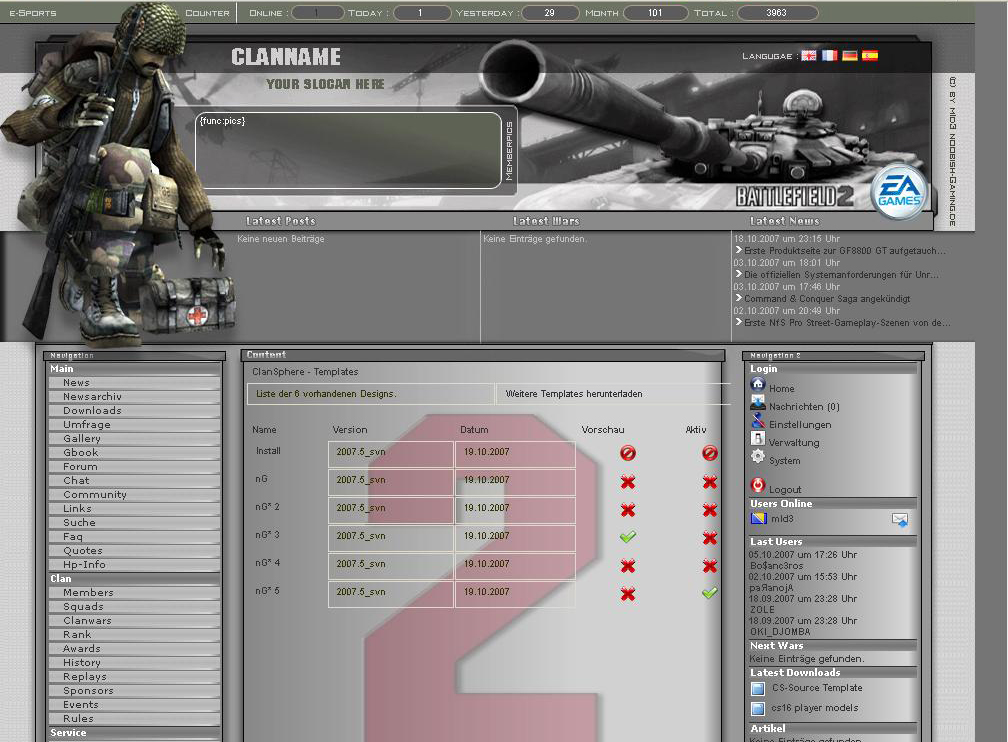1008x742 pixels.
Task: Click the Home icon in Login panel
Action: point(758,386)
